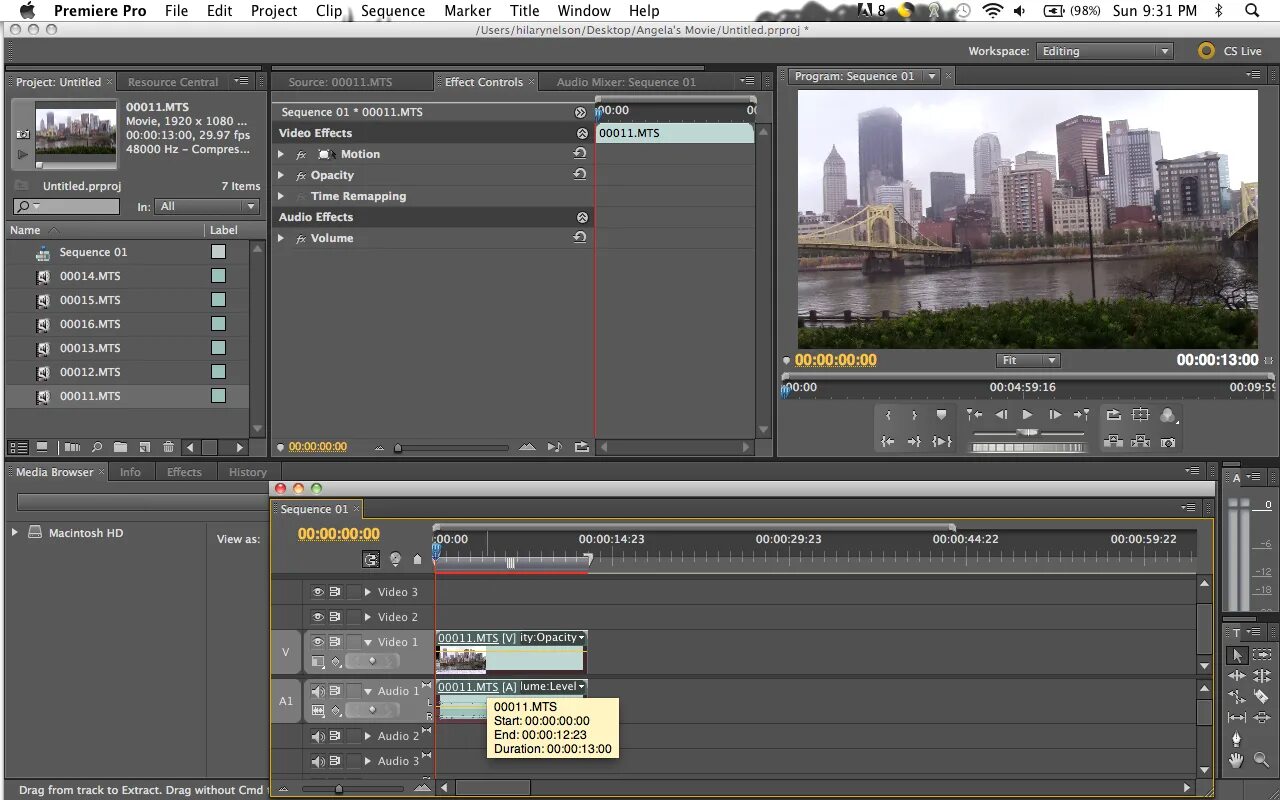Viewport: 1280px width, 800px height.
Task: Toggle Sync Lock for Video 3 track
Action: click(x=336, y=592)
